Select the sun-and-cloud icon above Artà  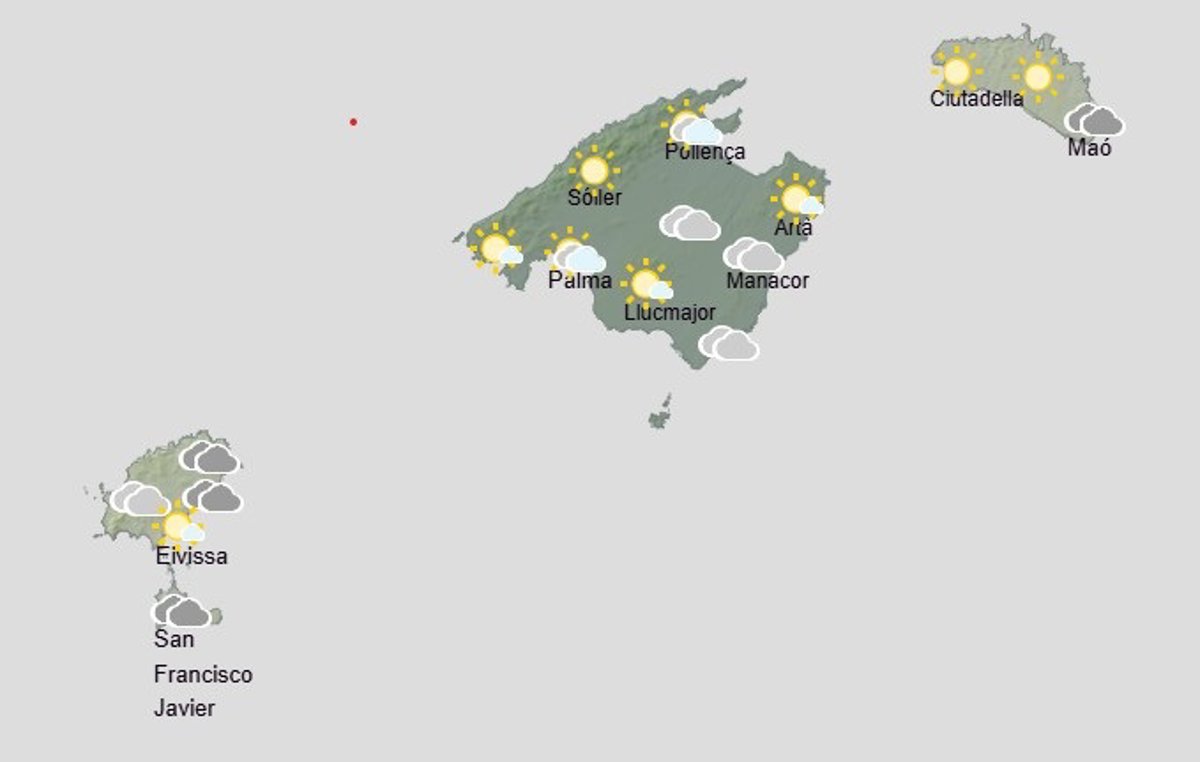click(797, 200)
